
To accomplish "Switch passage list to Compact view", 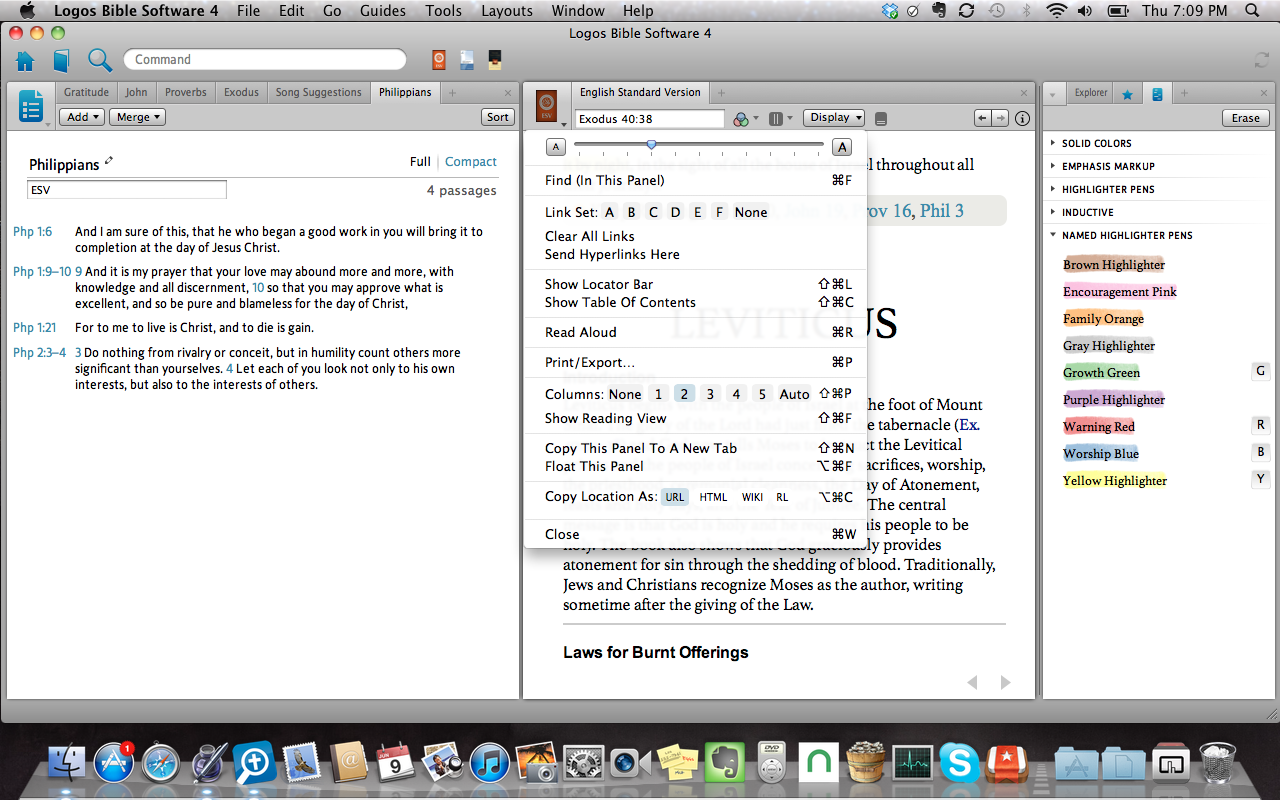I will (x=471, y=161).
